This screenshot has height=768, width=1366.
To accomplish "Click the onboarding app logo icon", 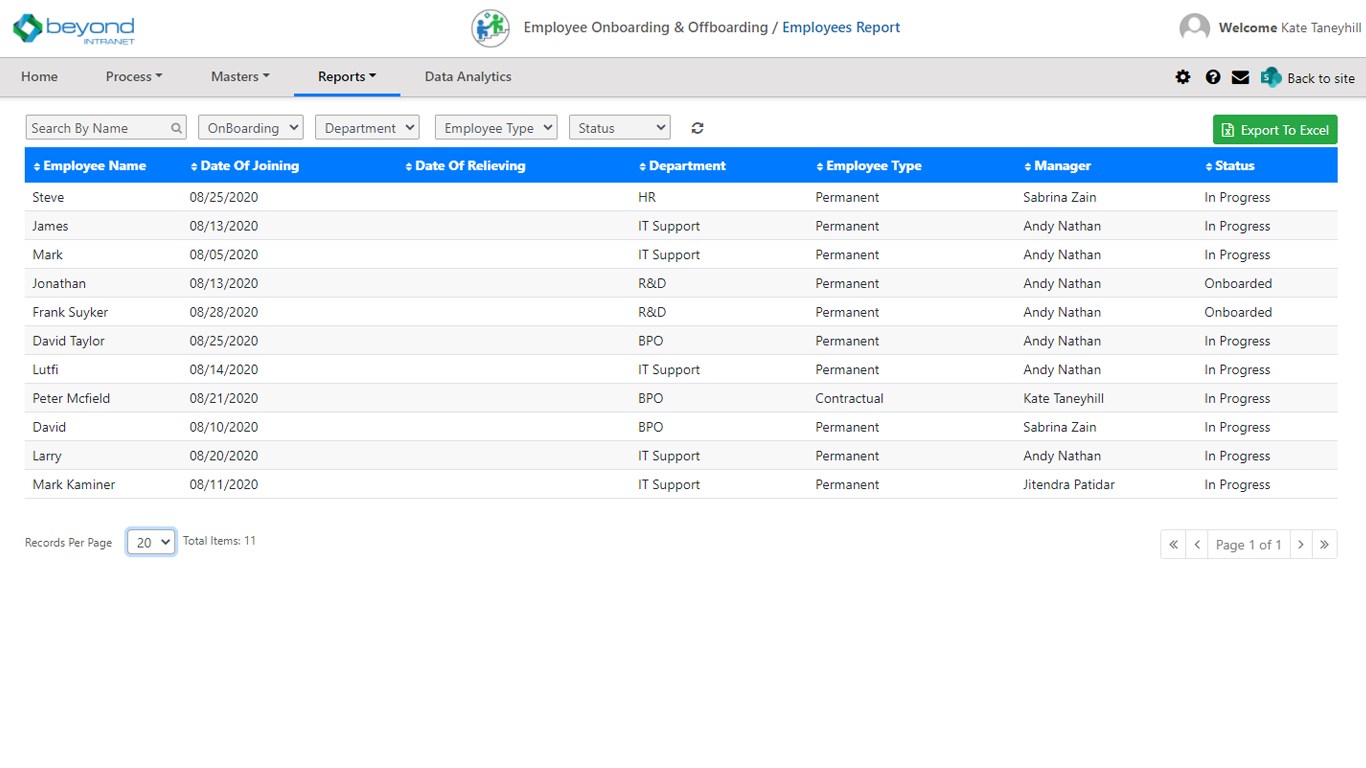I will coord(490,28).
